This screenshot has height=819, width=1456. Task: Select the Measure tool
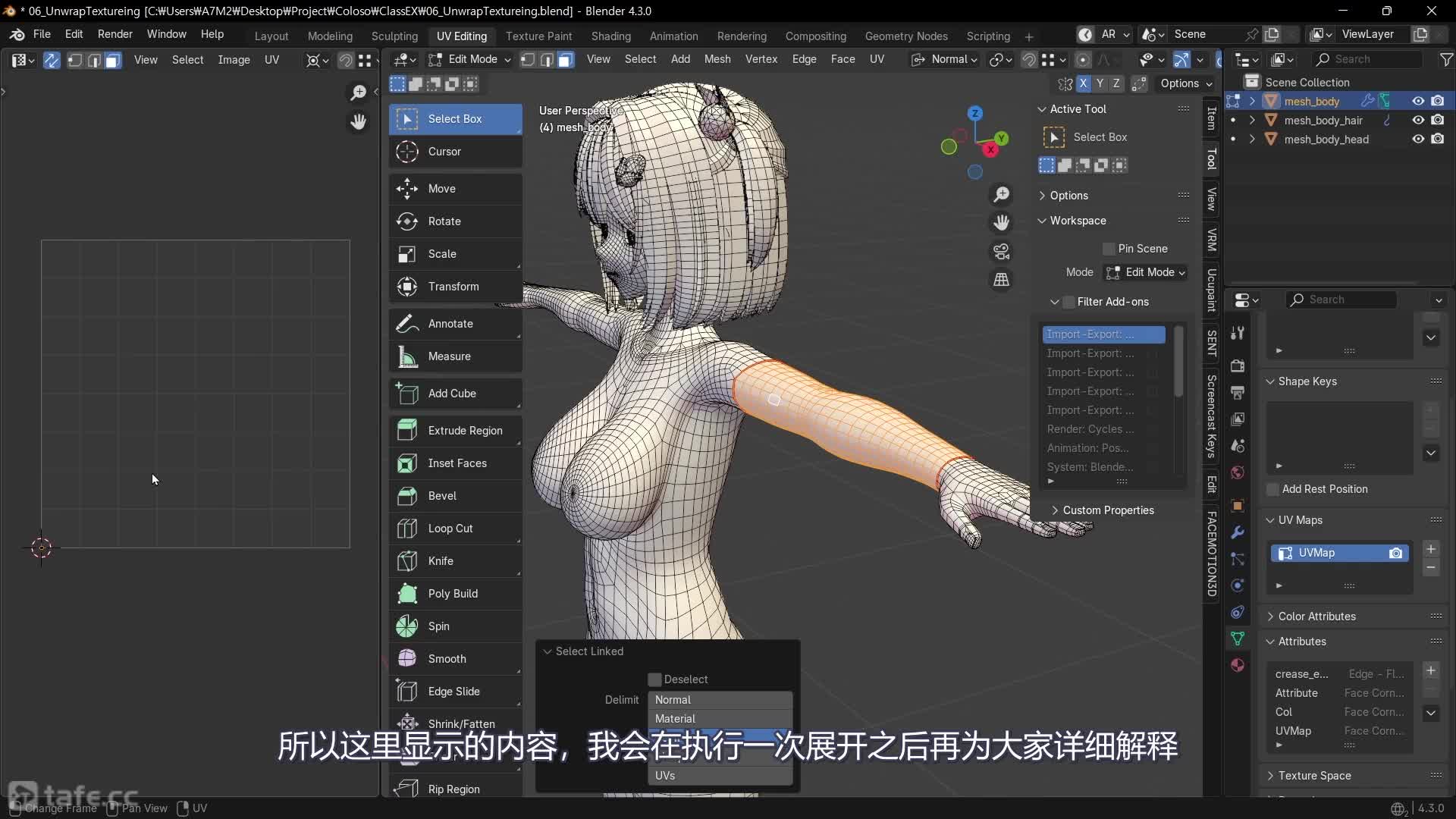click(x=447, y=356)
